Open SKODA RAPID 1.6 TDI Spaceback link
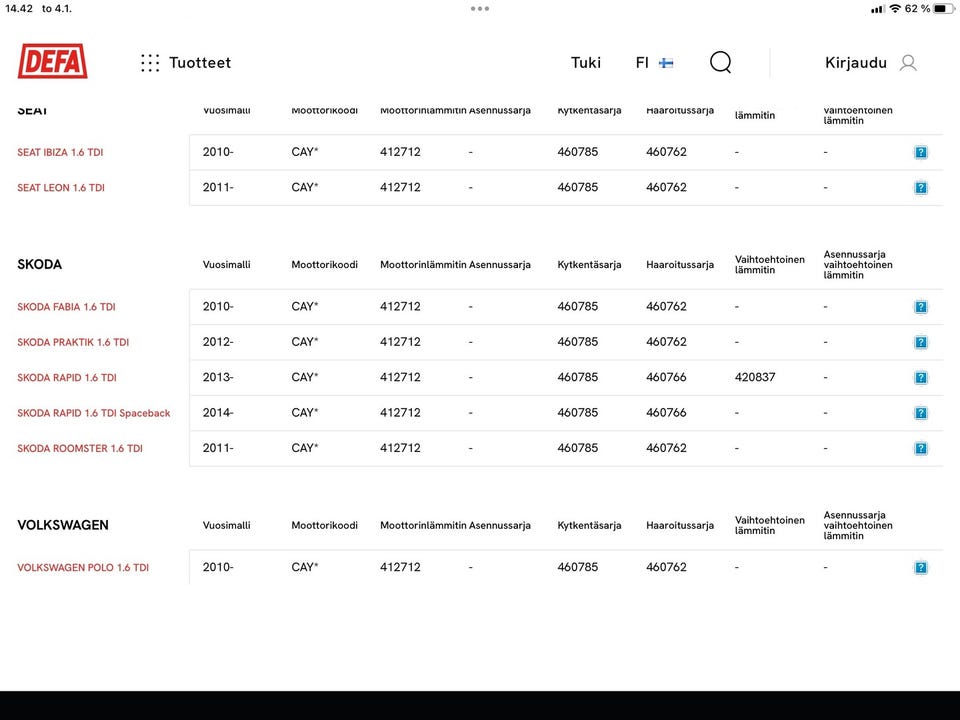Image resolution: width=960 pixels, height=720 pixels. tap(94, 413)
